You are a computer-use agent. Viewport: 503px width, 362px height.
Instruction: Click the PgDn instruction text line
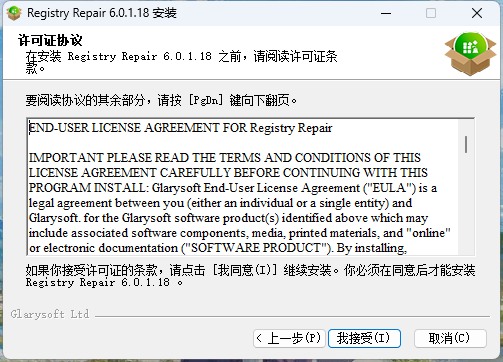tap(161, 100)
